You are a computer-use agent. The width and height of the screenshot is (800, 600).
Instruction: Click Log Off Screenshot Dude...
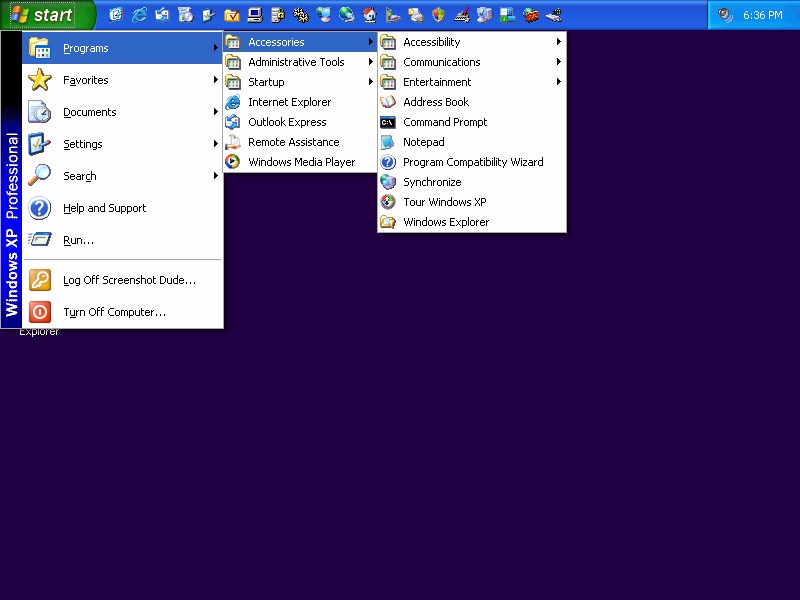(x=129, y=280)
